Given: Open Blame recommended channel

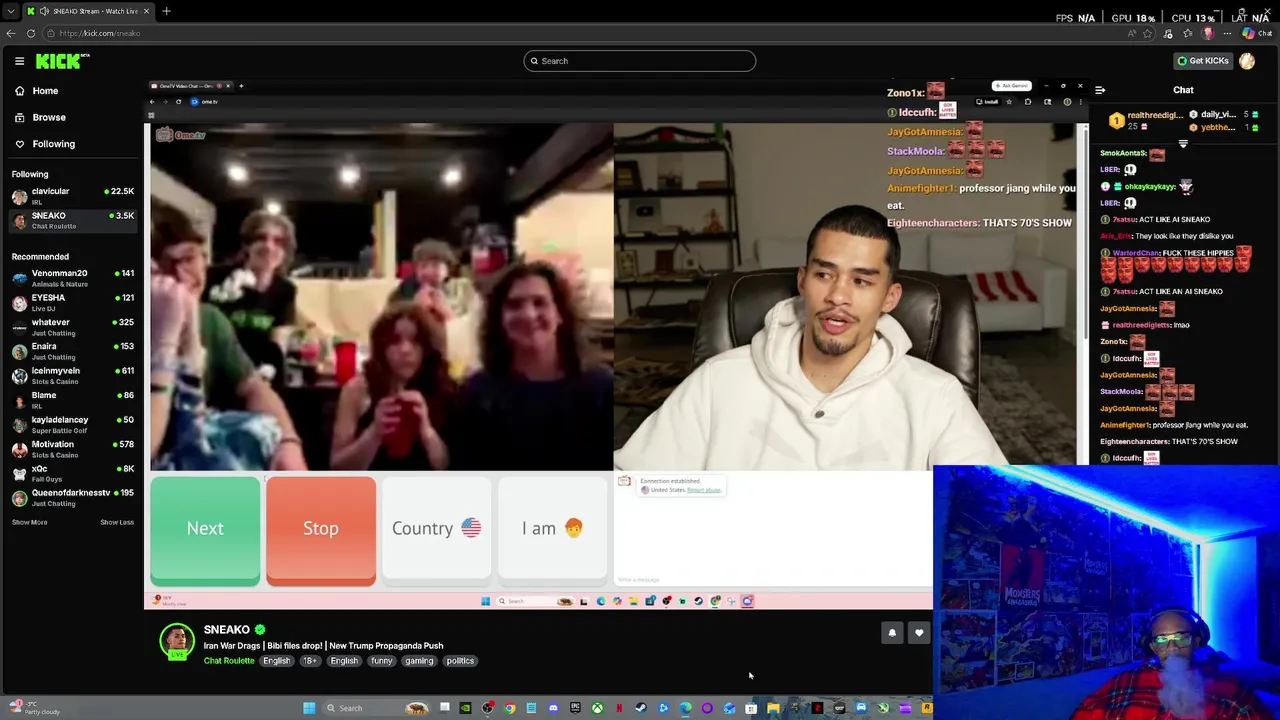Looking at the screenshot, I should coord(72,400).
